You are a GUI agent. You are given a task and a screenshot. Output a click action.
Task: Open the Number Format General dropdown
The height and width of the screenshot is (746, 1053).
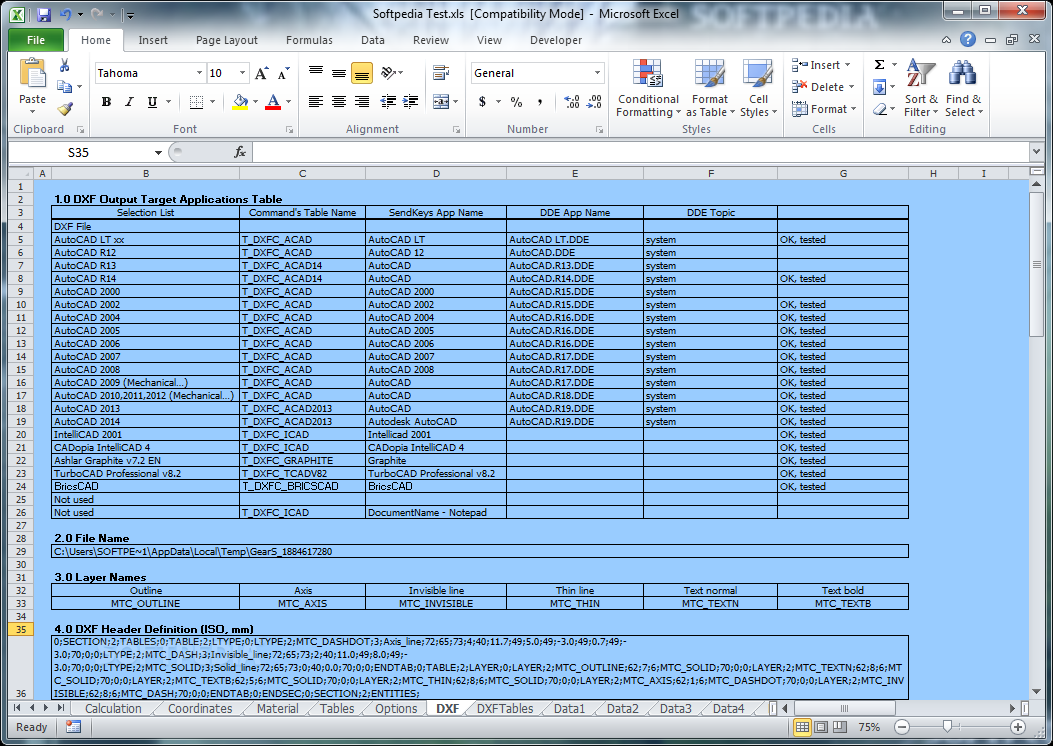coord(597,73)
